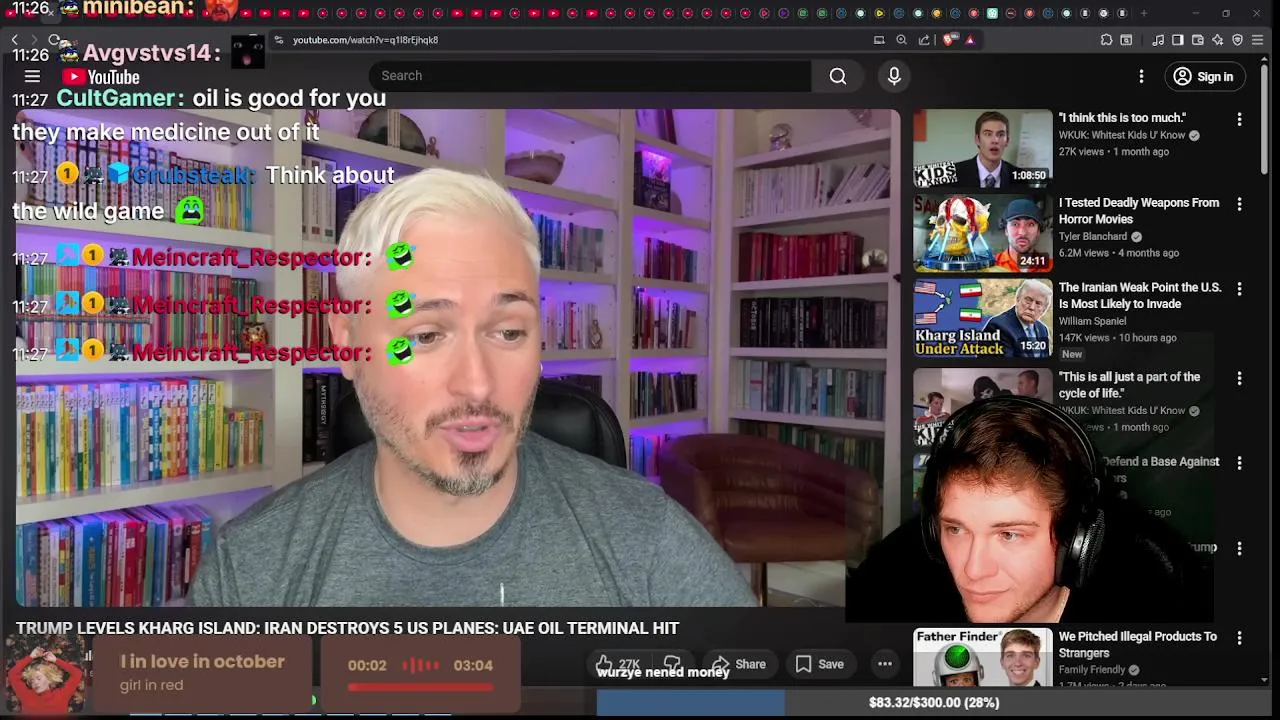Go back with the browser back arrow
The width and height of the screenshot is (1280, 720).
14,40
